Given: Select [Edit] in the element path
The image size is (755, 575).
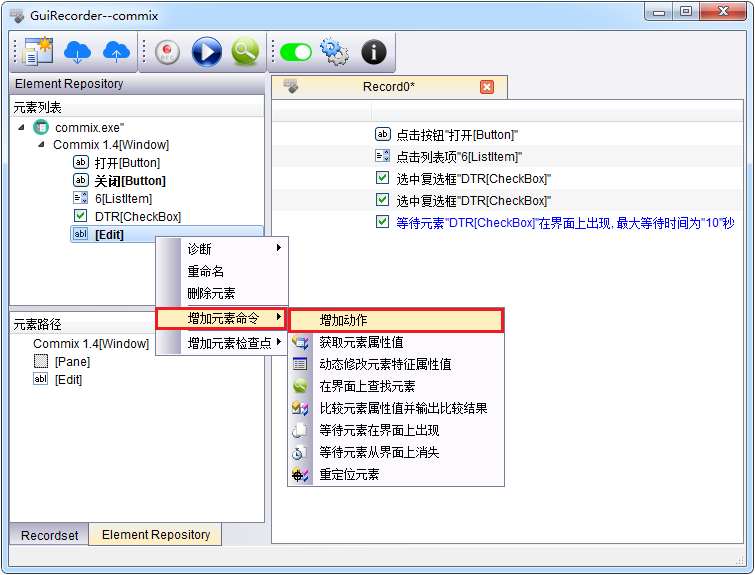Looking at the screenshot, I should pyautogui.click(x=68, y=380).
